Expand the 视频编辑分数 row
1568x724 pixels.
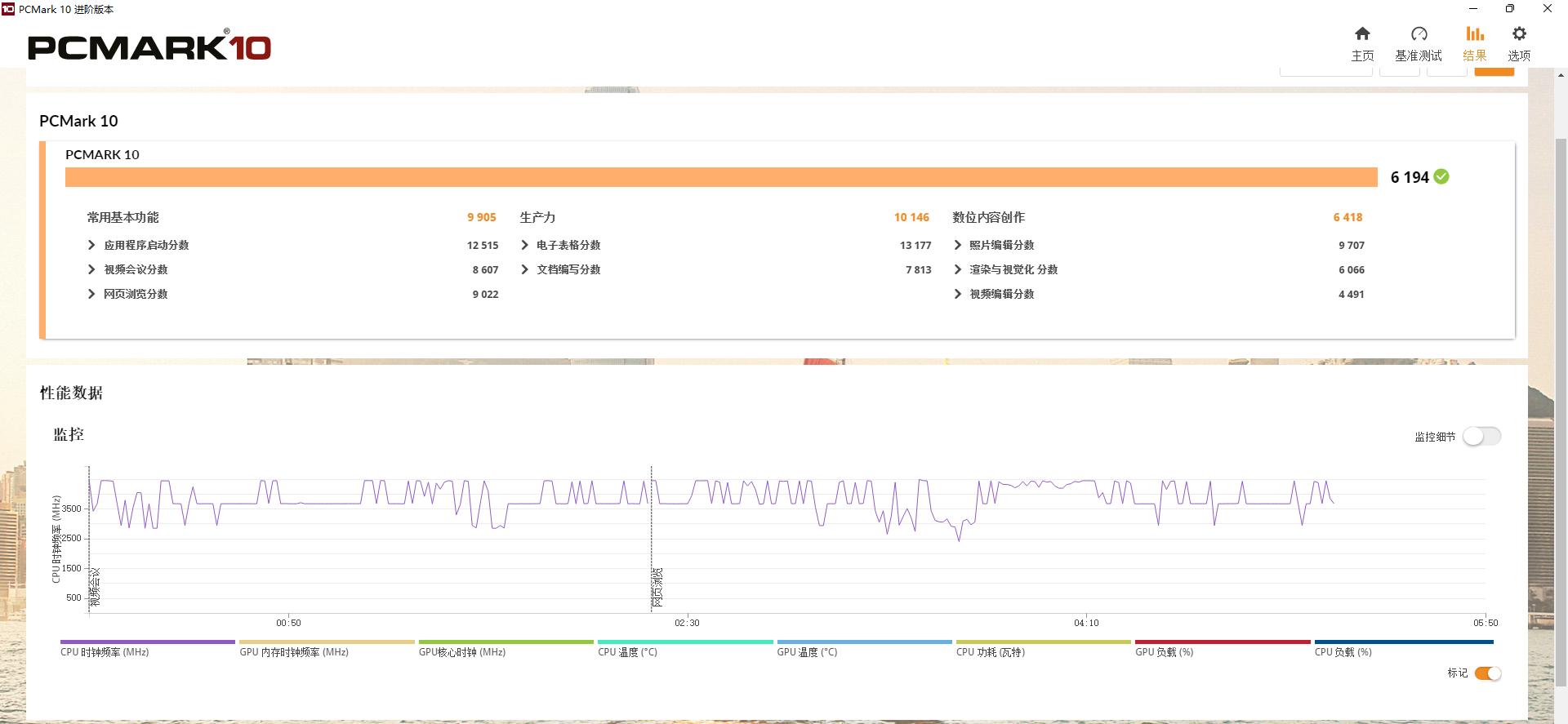pyautogui.click(x=957, y=294)
